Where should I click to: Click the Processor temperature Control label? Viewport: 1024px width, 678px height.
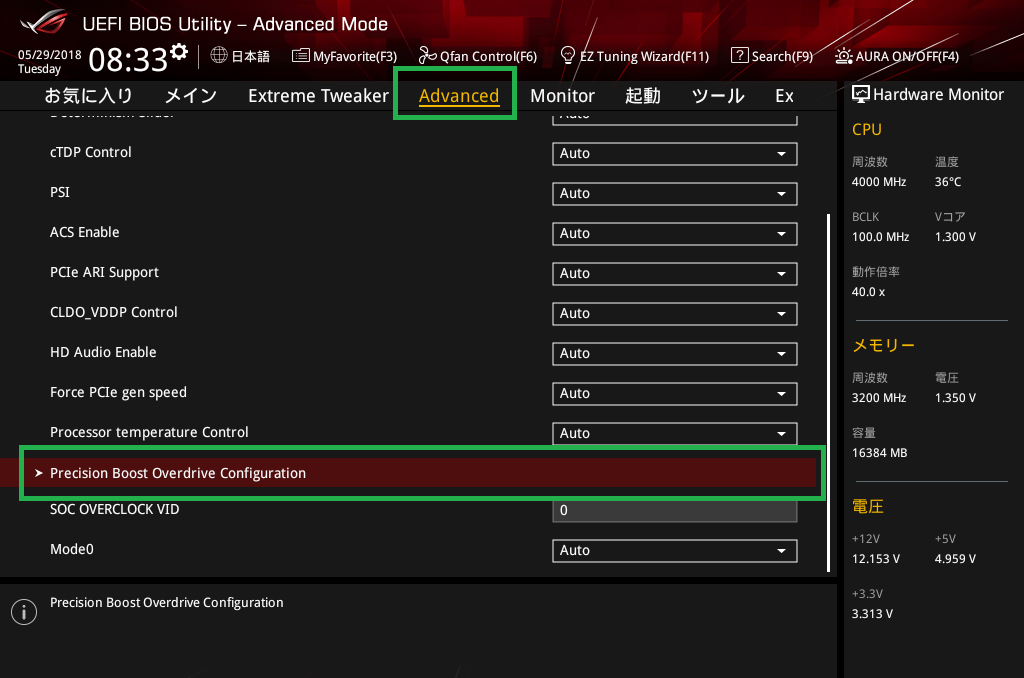[x=149, y=432]
